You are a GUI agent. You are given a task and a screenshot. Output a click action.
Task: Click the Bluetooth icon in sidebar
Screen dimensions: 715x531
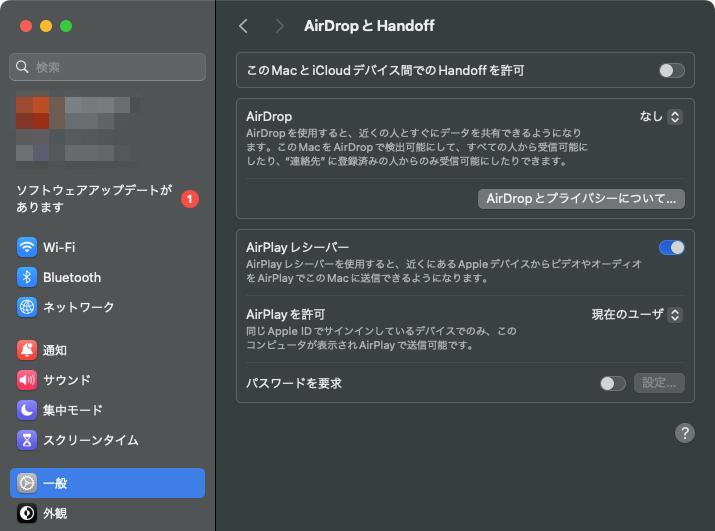tap(27, 277)
